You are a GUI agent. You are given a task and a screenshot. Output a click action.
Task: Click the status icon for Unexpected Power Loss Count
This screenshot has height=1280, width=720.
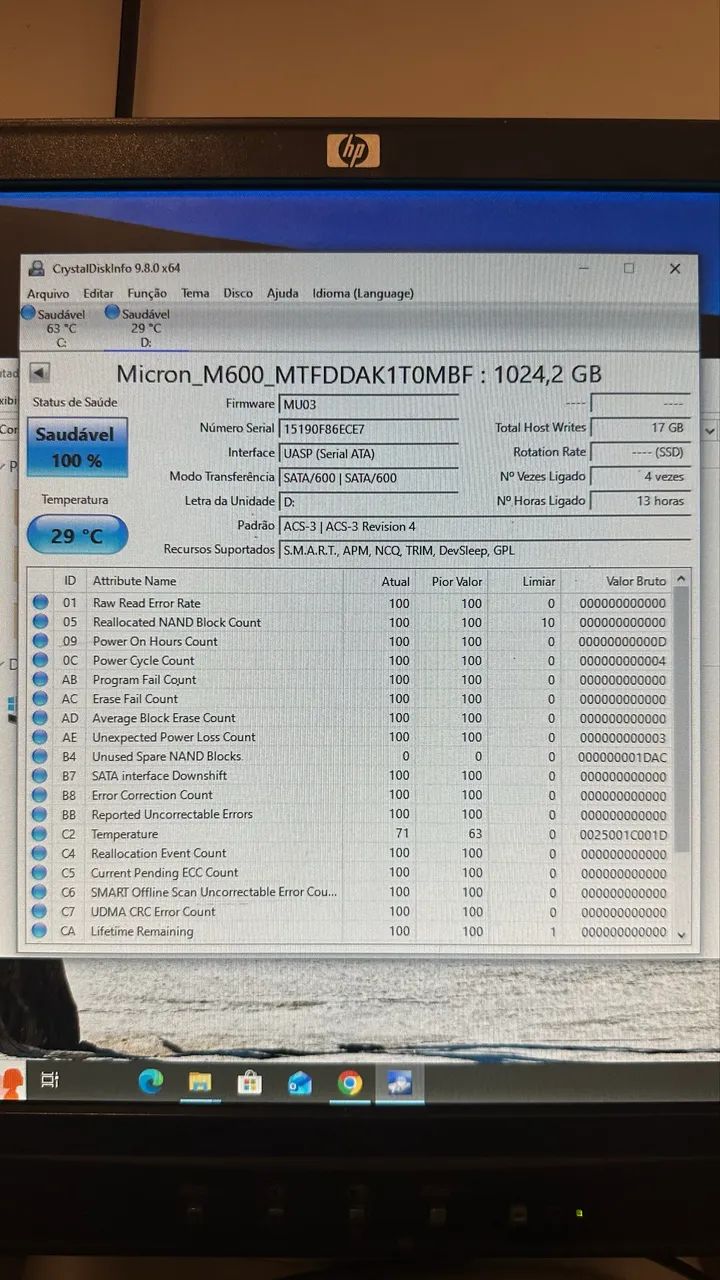40,737
